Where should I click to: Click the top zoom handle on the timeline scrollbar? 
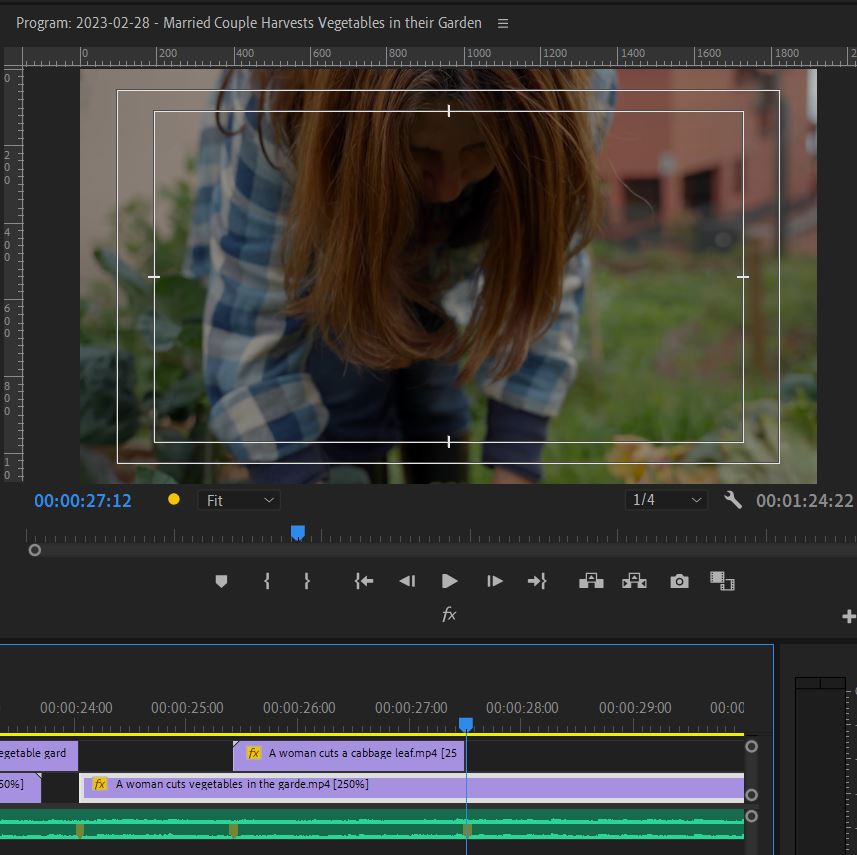tap(752, 746)
